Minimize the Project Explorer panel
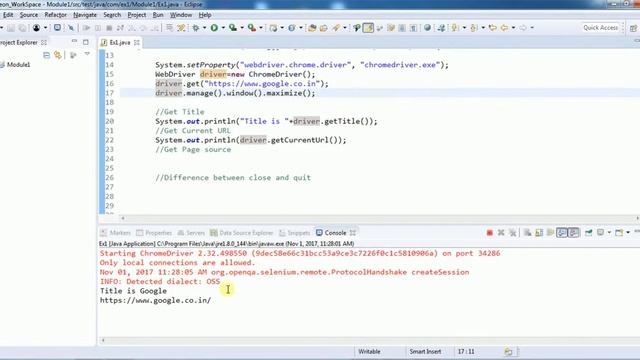The height and width of the screenshot is (360, 640). click(x=74, y=42)
